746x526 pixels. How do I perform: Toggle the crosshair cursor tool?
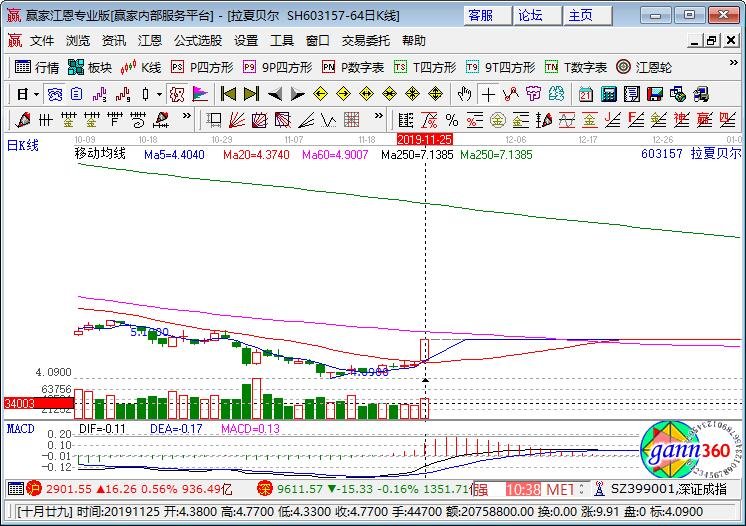point(488,94)
